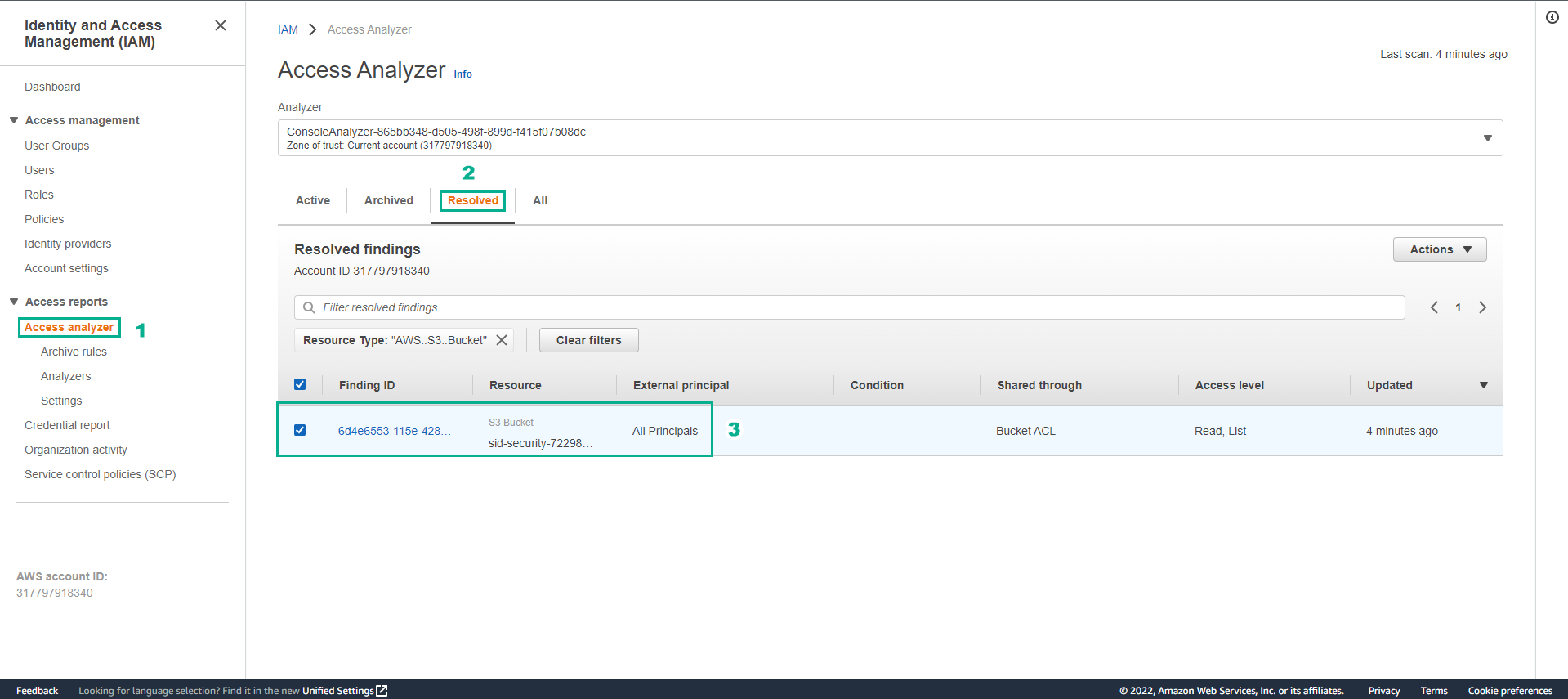This screenshot has width=1568, height=699.
Task: Open Roles in the sidebar
Action: [x=39, y=195]
